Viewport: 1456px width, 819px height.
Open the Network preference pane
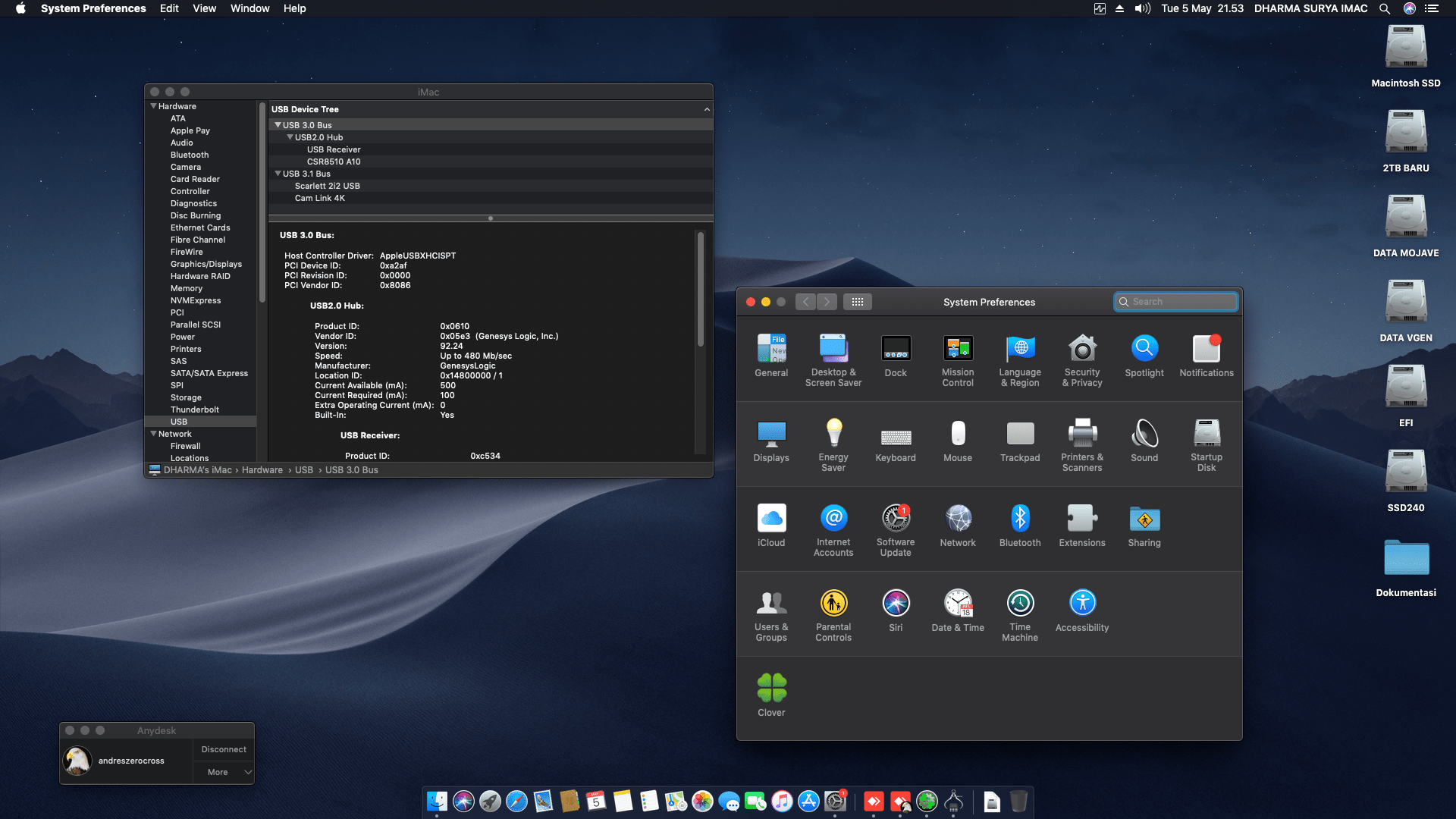[x=958, y=525]
